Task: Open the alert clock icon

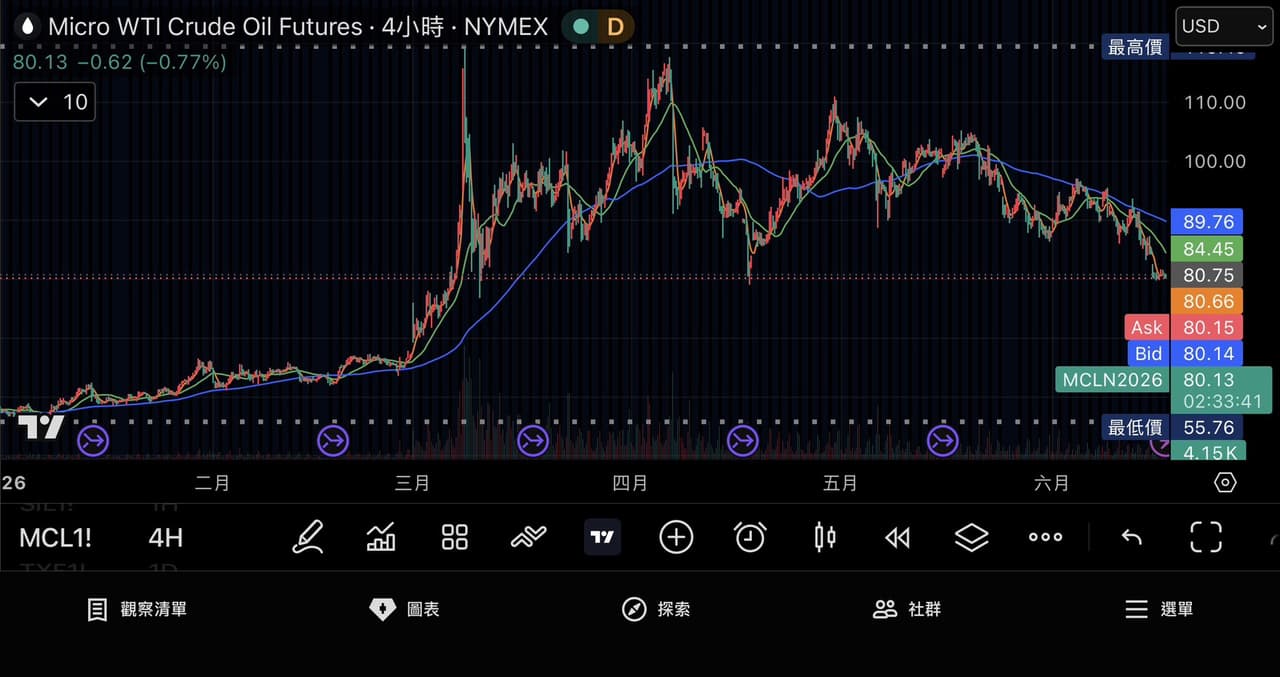Action: (x=750, y=537)
